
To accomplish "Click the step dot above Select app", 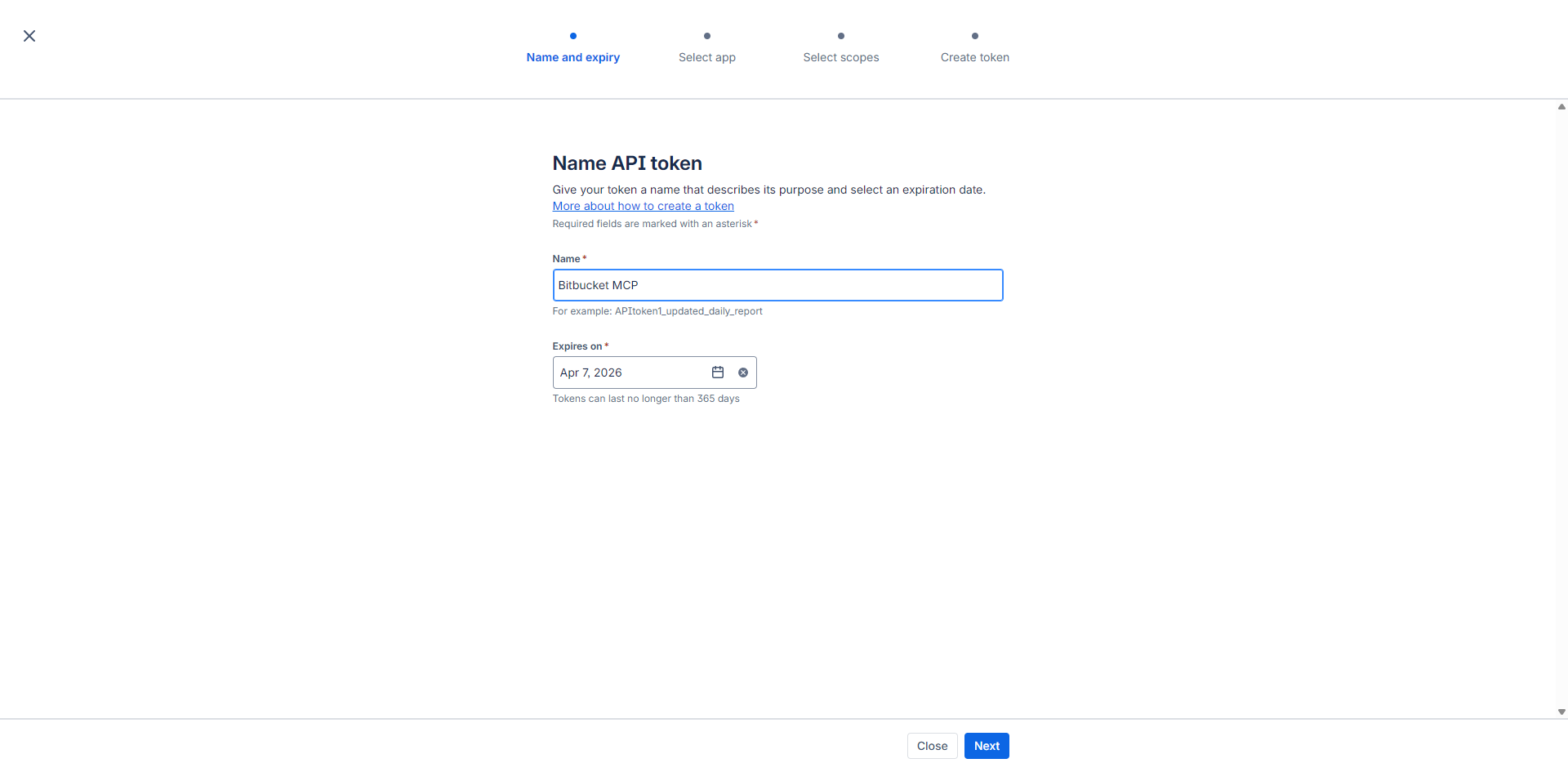I will 706,36.
